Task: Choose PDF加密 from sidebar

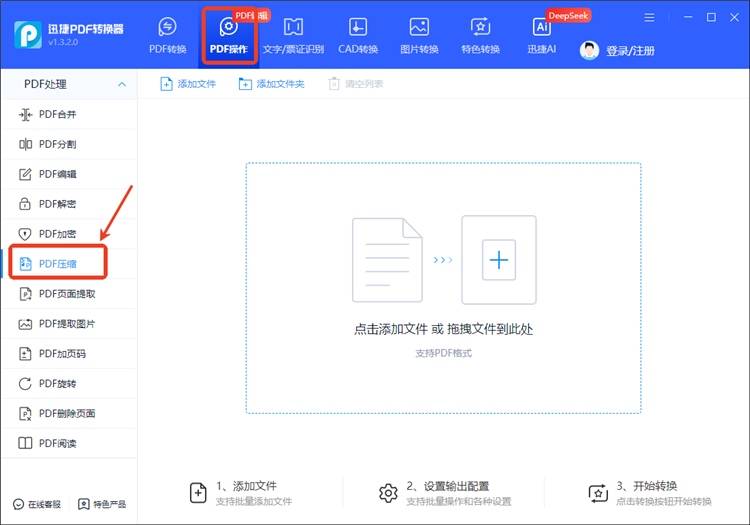Action: (57, 234)
